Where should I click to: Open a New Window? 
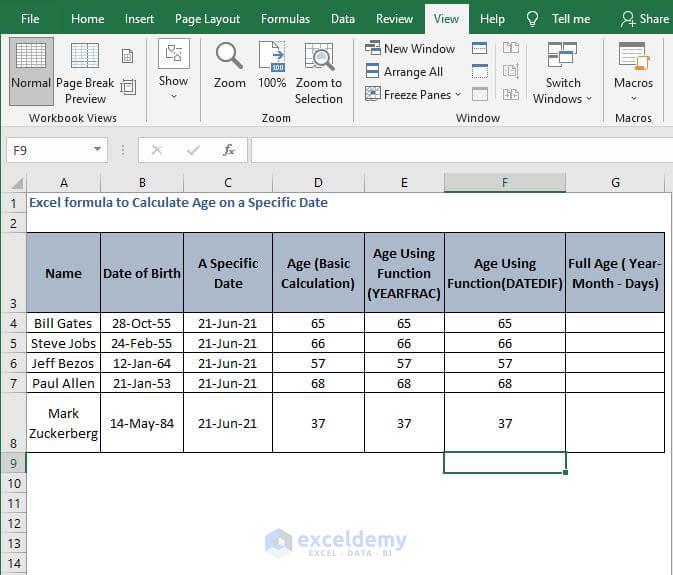(409, 48)
